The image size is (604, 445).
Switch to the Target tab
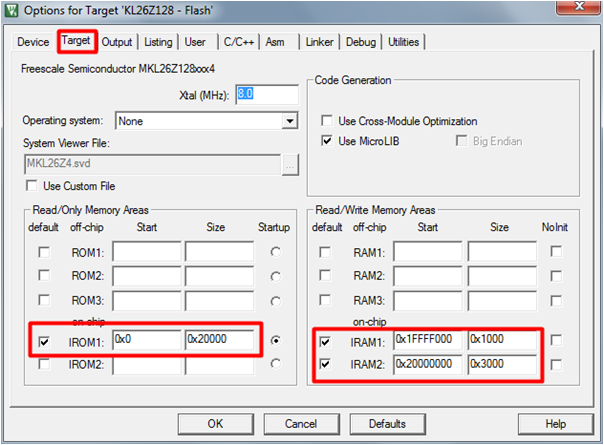(x=76, y=40)
